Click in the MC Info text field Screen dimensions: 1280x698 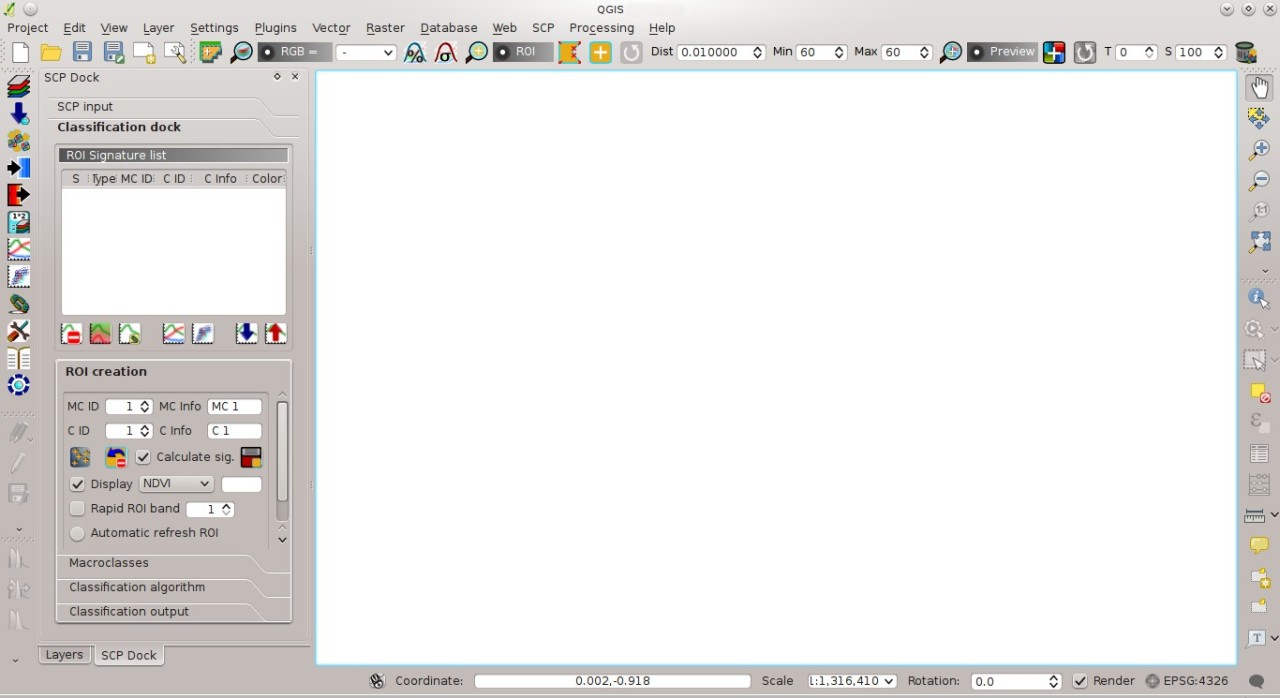[x=234, y=407]
